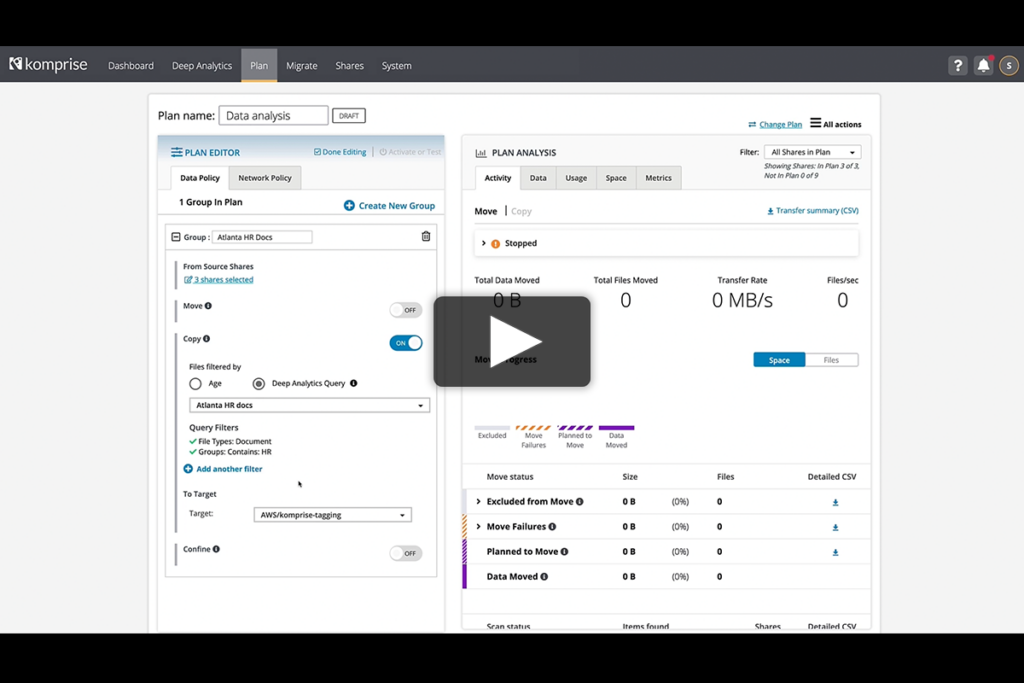The height and width of the screenshot is (683, 1024).
Task: Open the Metrics tab in Plan Analysis
Action: coord(658,177)
